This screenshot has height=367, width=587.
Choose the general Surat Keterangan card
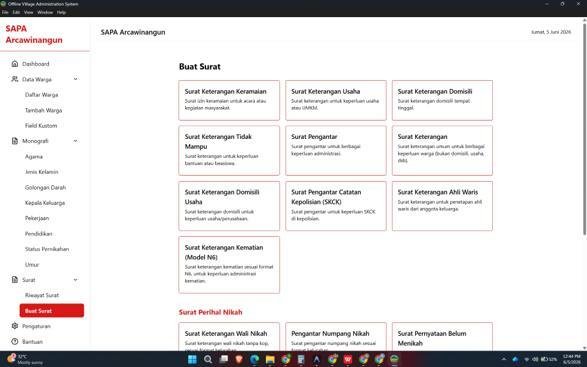(442, 151)
